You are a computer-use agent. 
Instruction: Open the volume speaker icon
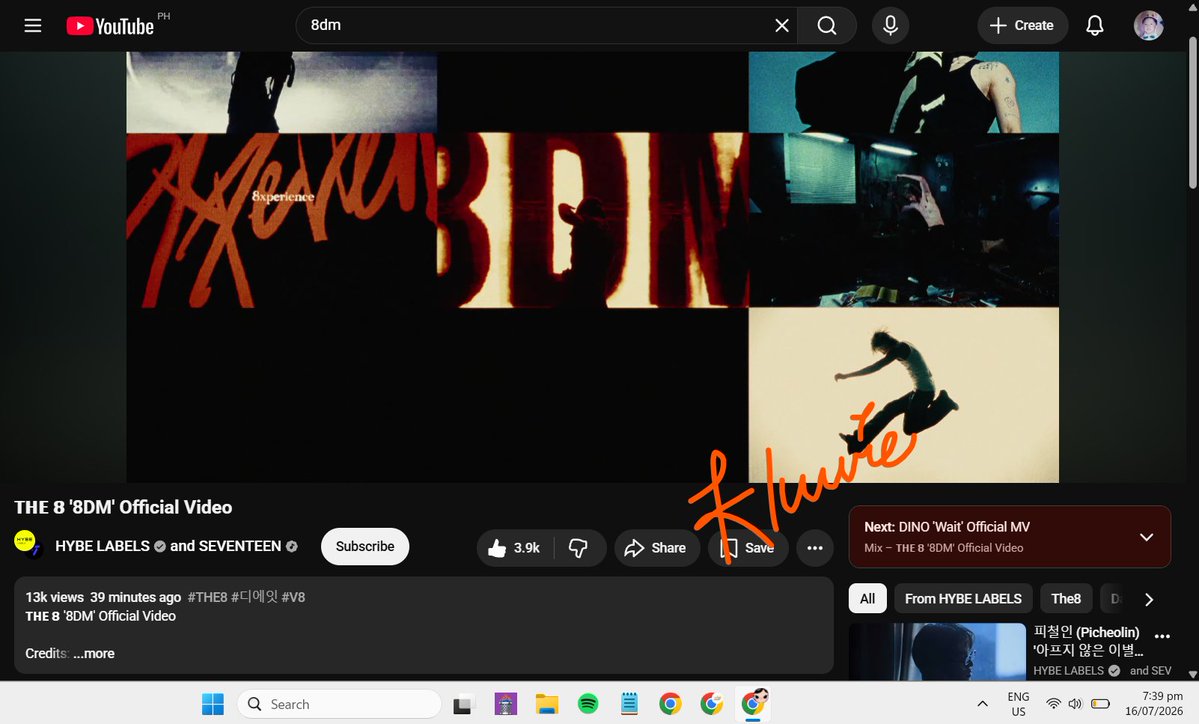point(1075,704)
